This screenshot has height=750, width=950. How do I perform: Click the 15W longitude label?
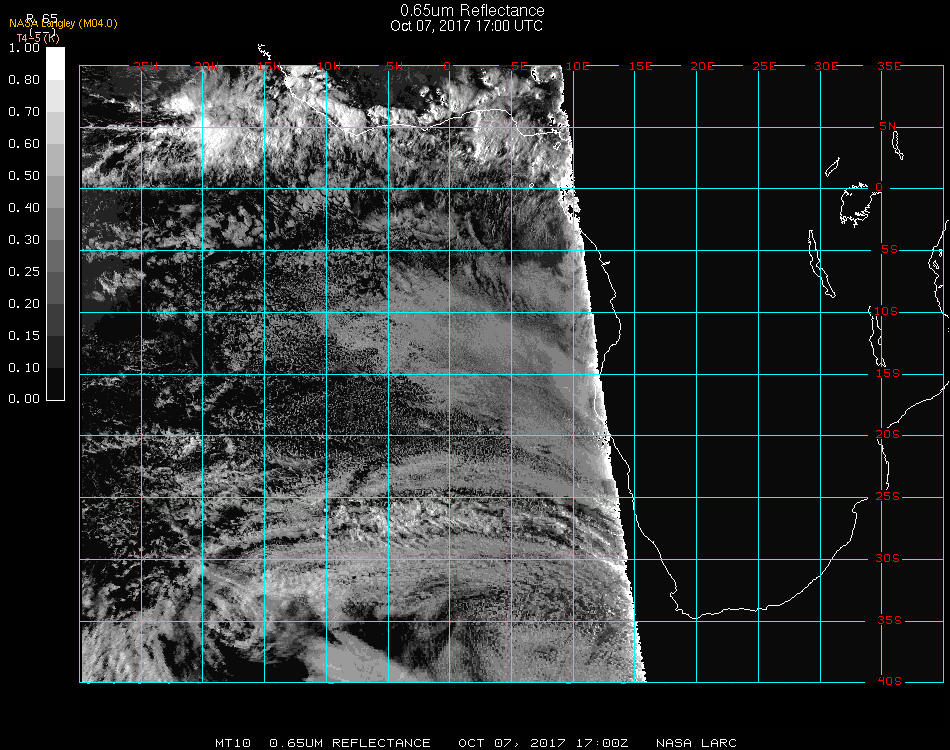tap(268, 67)
